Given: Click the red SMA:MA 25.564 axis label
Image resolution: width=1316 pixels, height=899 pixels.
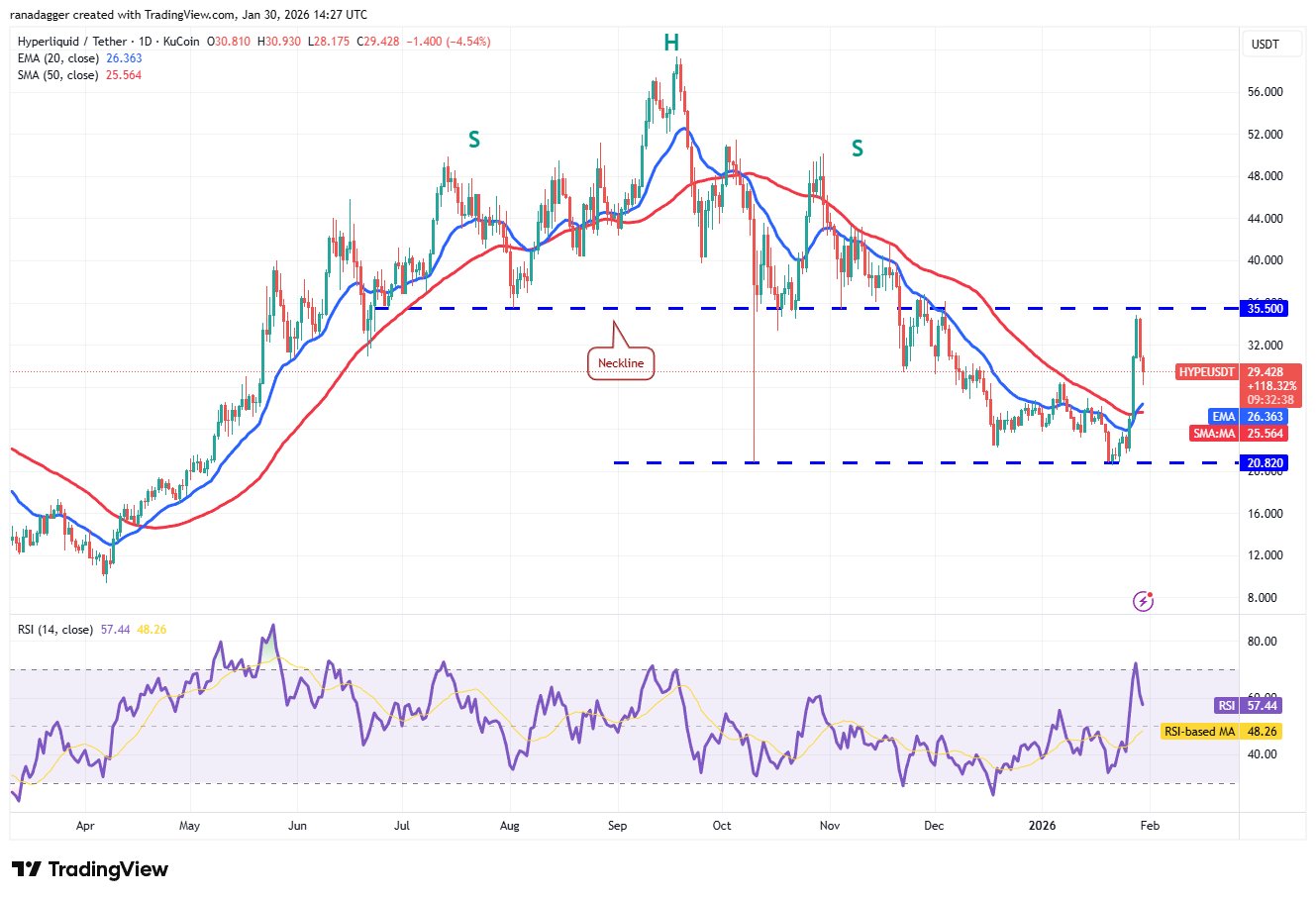Looking at the screenshot, I should 1239,434.
